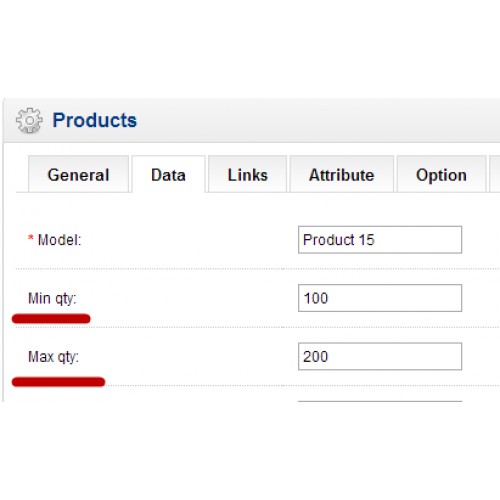
Task: Click the empty Products header bar area
Action: click(317, 120)
